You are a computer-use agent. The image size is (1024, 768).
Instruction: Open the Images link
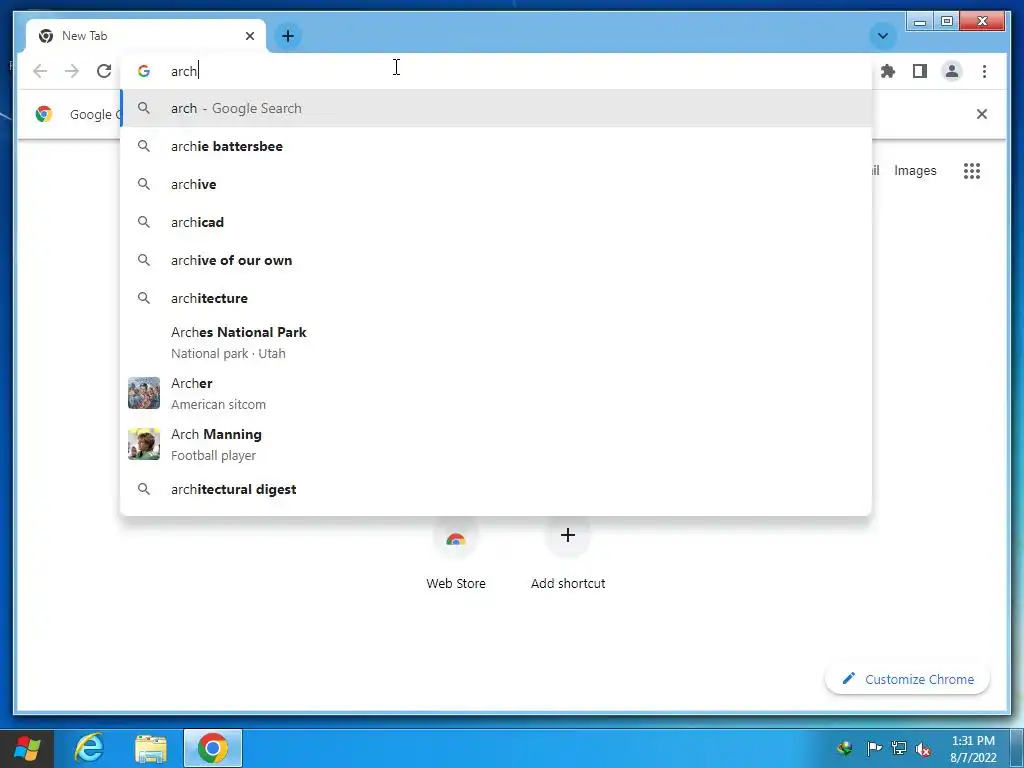pyautogui.click(x=915, y=170)
